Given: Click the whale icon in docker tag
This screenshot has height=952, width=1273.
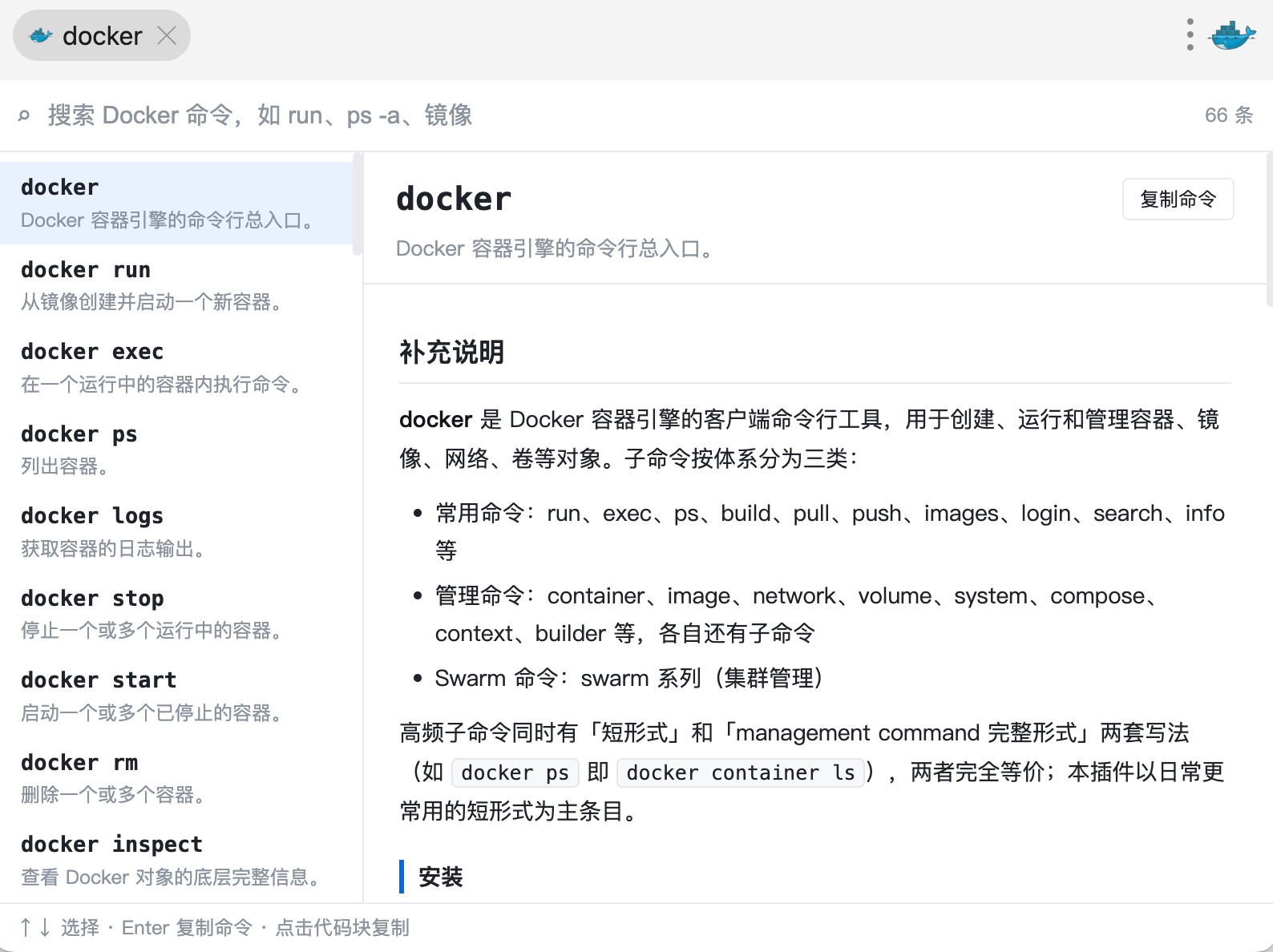Looking at the screenshot, I should tap(41, 35).
